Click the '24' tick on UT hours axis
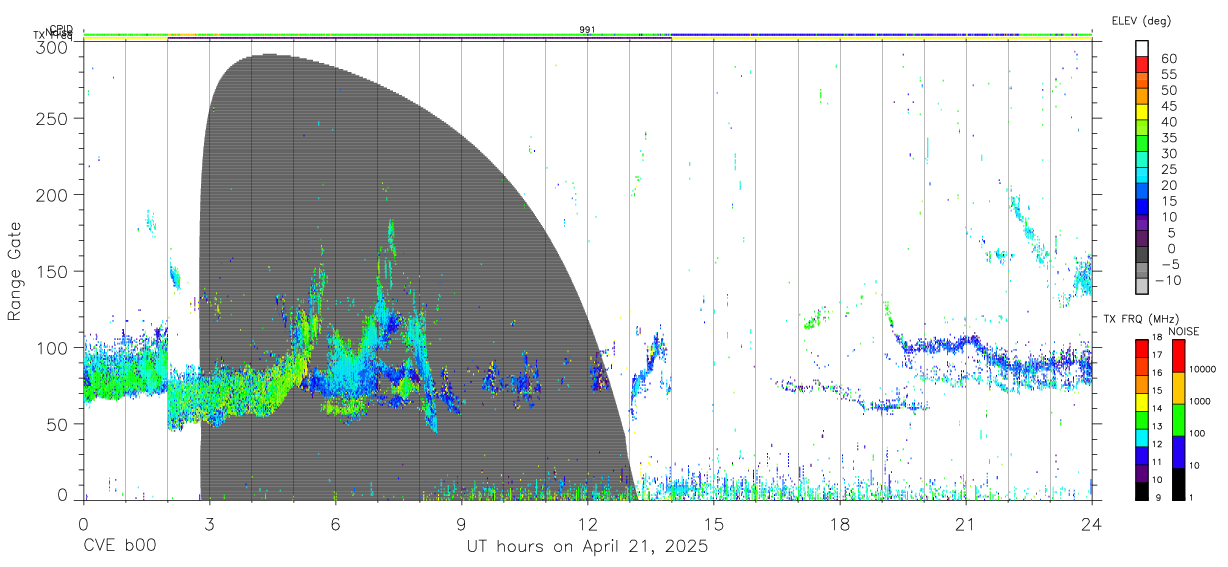This screenshot has width=1228, height=567. point(1092,525)
